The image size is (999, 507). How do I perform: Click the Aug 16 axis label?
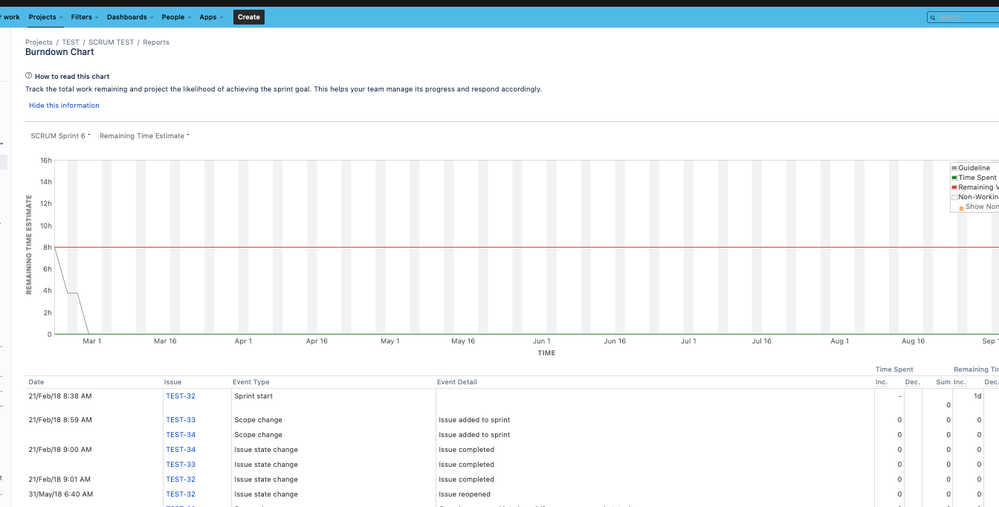[x=913, y=341]
